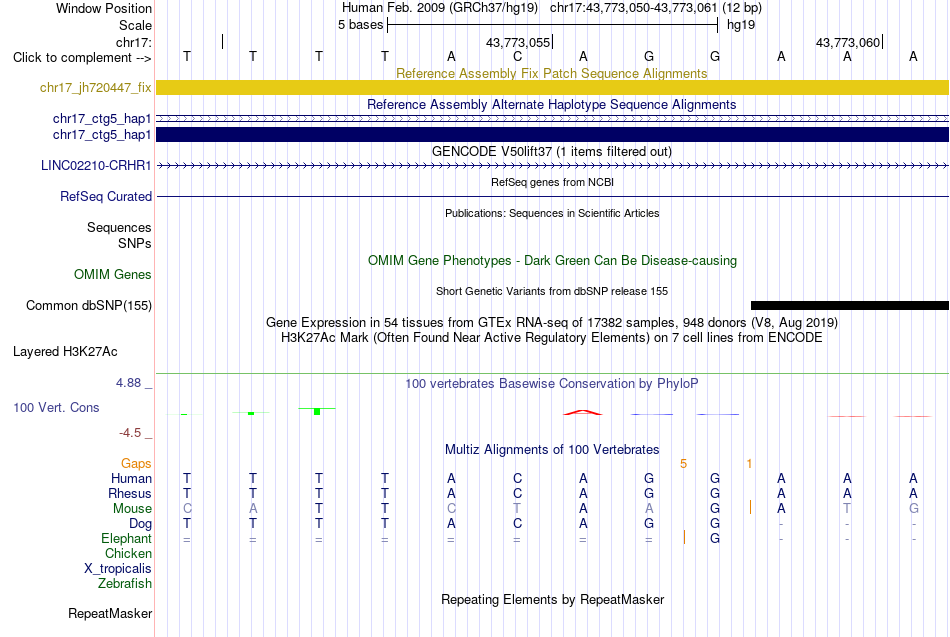
Task: Click Short Genetic Variants from dbSNP release 155
Action: [551, 291]
